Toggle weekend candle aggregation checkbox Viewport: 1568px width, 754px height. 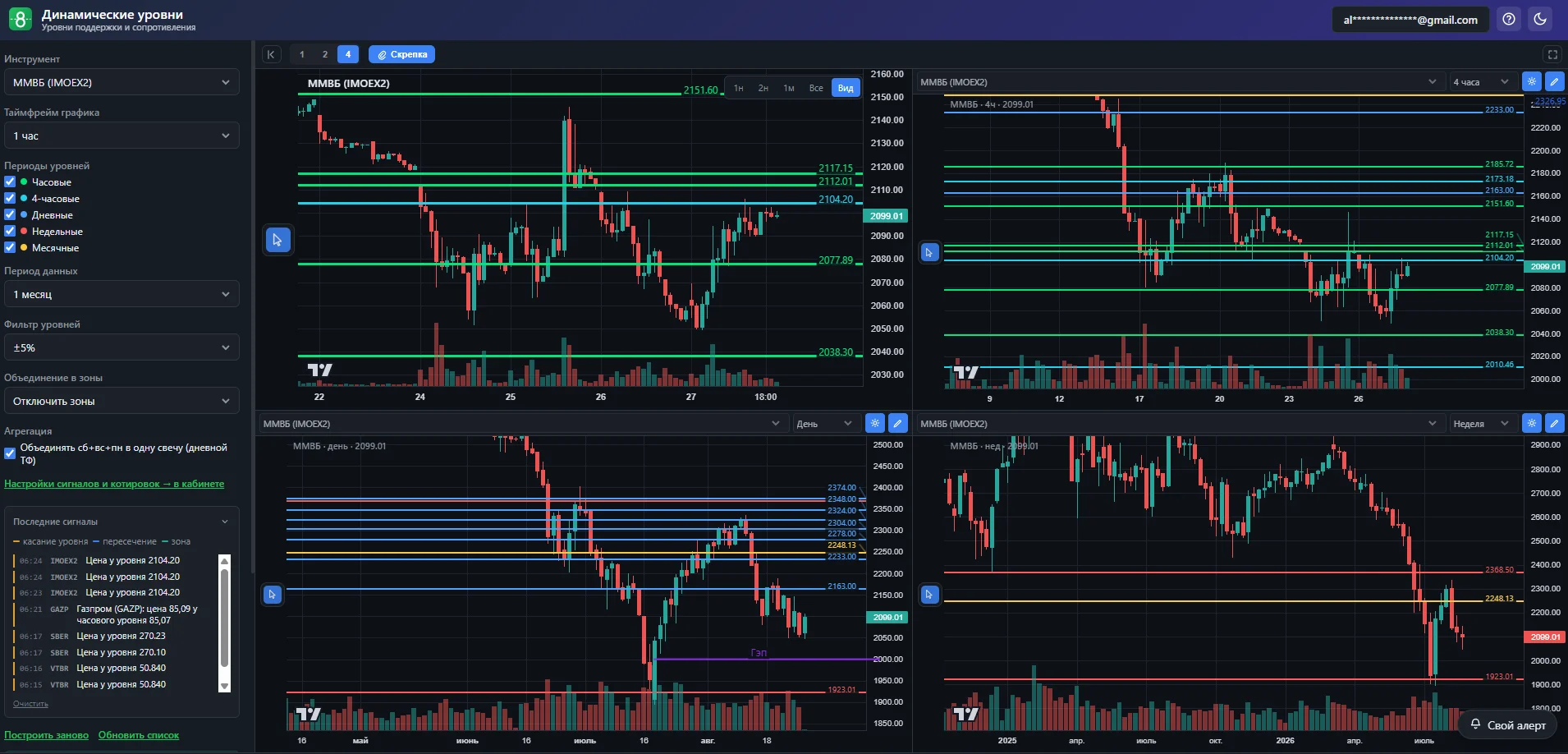[x=10, y=453]
